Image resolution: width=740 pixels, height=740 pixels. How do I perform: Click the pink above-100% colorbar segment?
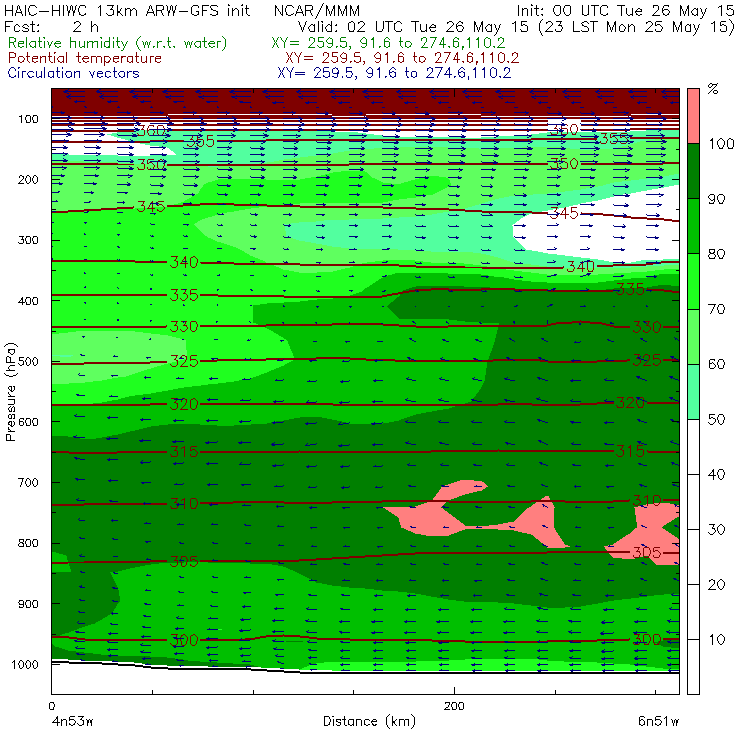(x=693, y=116)
